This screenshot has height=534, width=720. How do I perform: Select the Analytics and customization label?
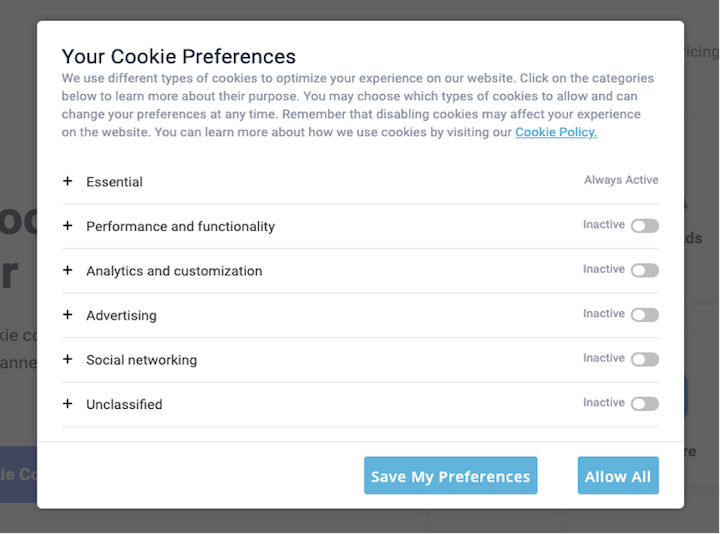[174, 271]
